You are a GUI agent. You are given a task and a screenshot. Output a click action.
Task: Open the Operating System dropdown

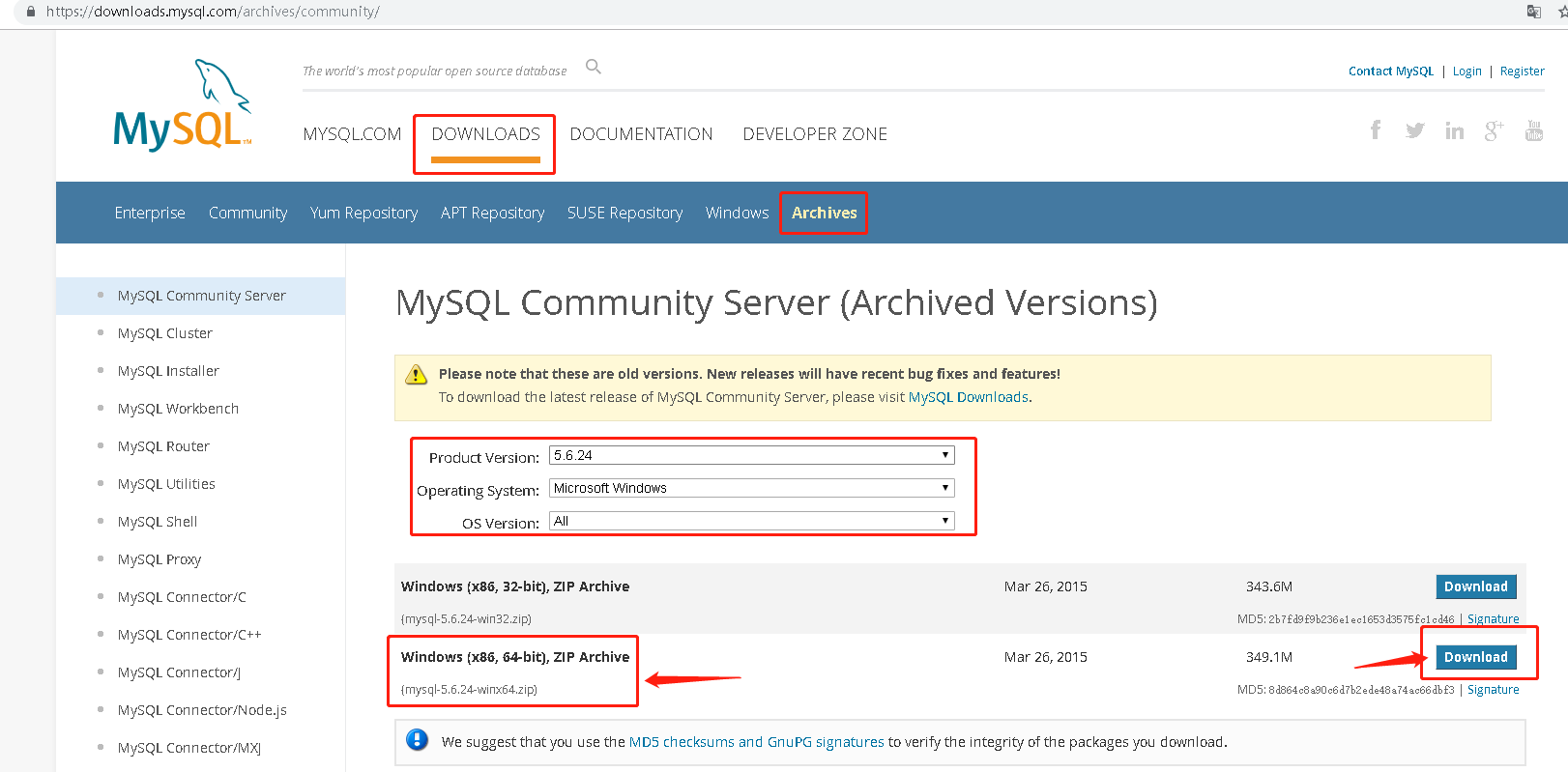pos(751,488)
